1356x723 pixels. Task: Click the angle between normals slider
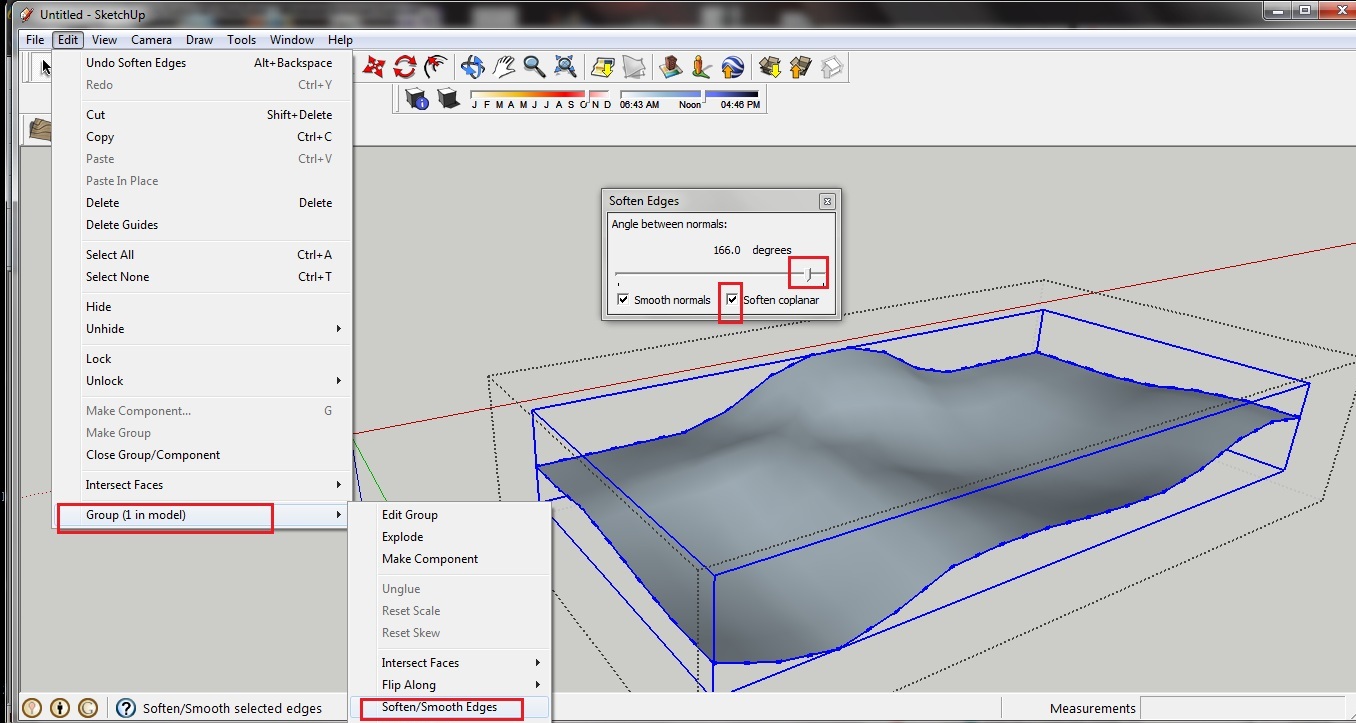(x=809, y=274)
